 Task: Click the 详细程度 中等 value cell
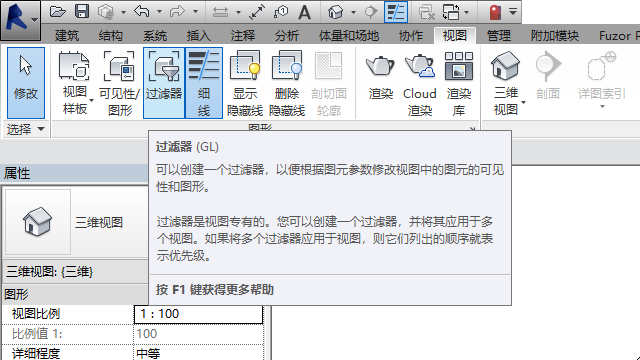point(198,353)
